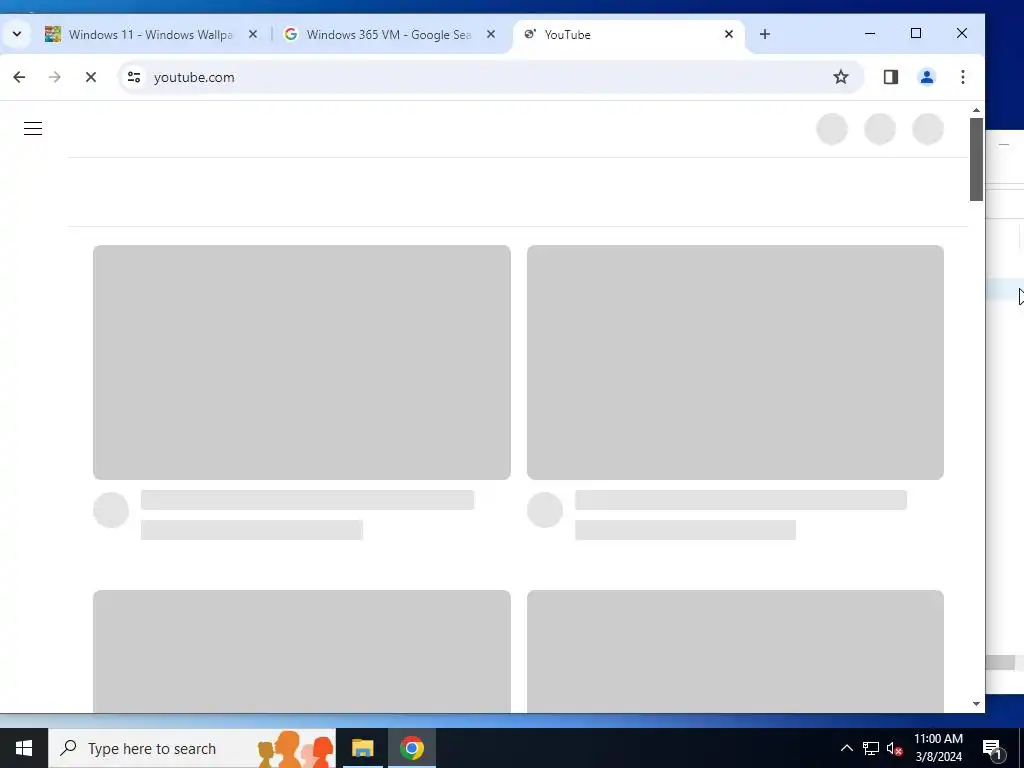Click the Type here to search box
The height and width of the screenshot is (768, 1024).
coord(192,748)
